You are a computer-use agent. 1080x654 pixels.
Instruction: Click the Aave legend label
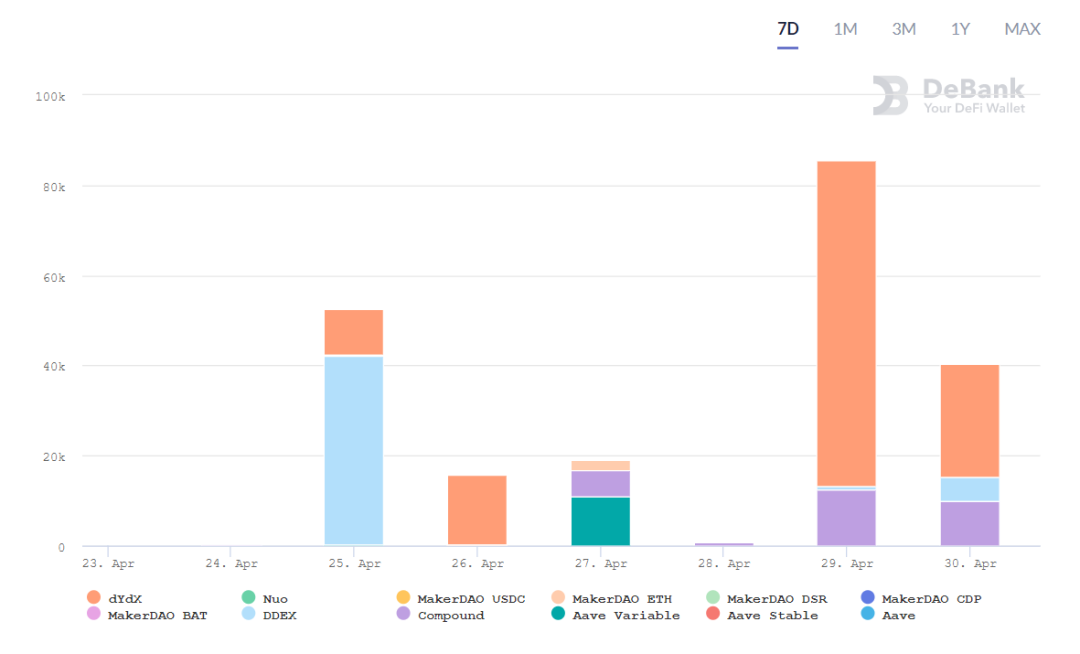click(x=898, y=615)
